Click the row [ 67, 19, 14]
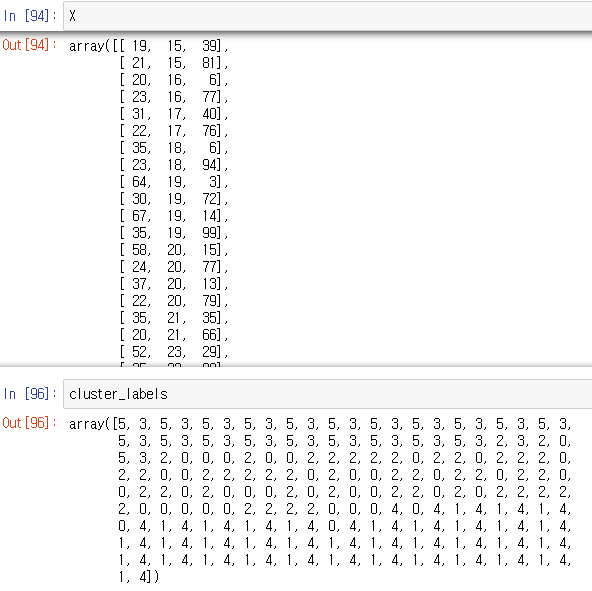Screen dimensions: 592x591 [x=174, y=216]
